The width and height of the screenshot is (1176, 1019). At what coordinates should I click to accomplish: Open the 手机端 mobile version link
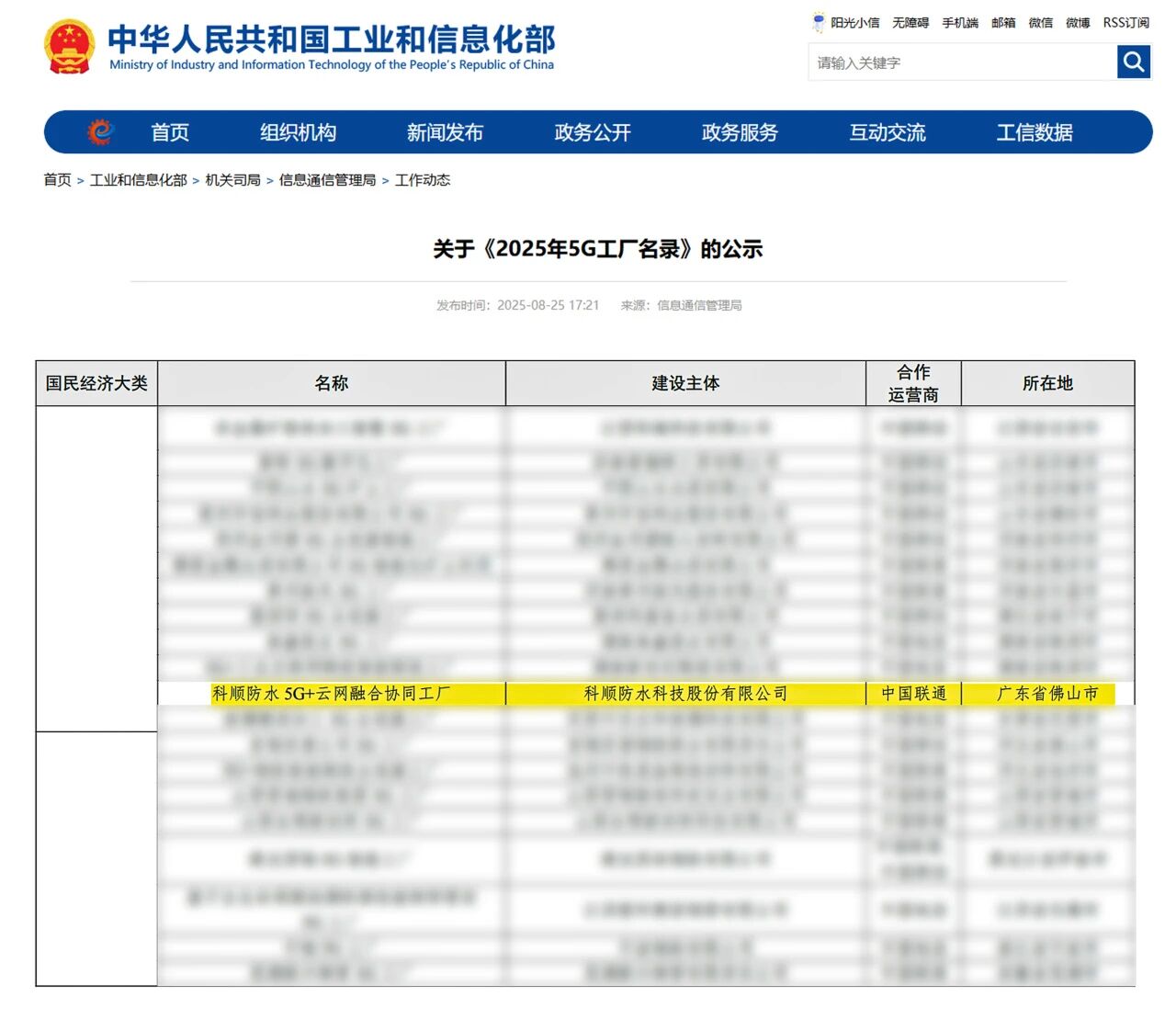click(x=959, y=23)
